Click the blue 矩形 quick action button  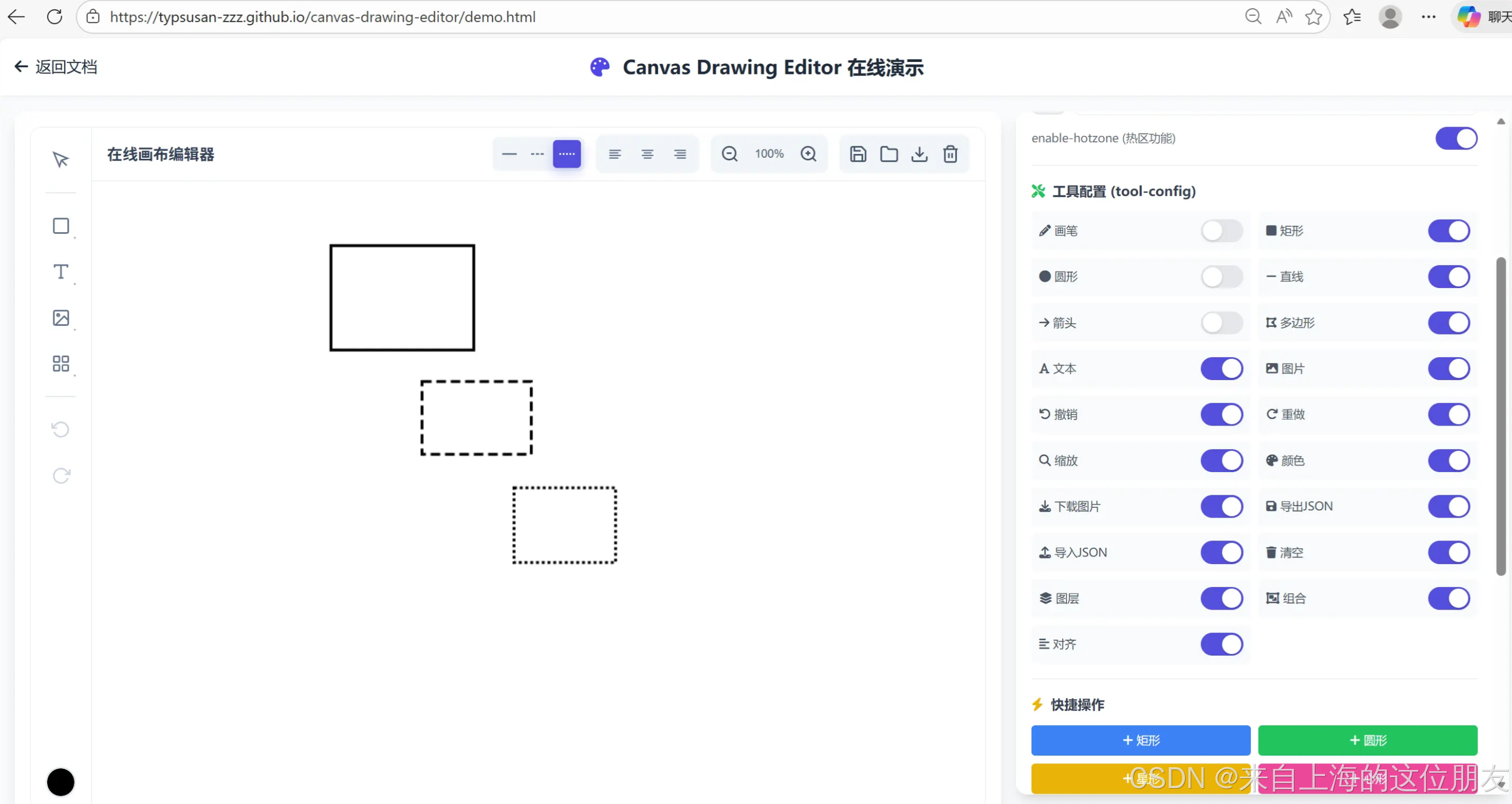[1140, 740]
